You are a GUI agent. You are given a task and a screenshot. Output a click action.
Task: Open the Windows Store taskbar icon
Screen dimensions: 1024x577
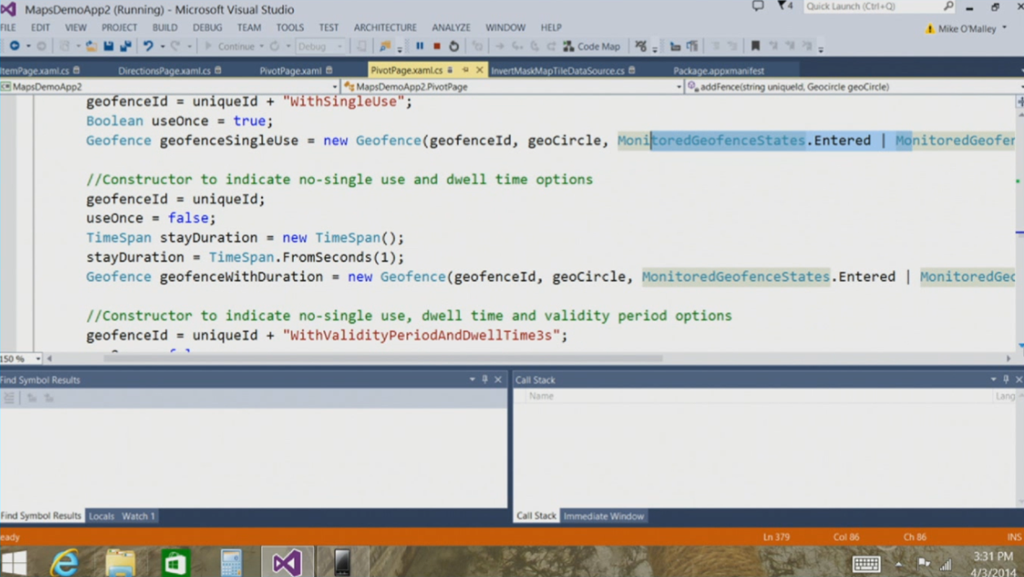pyautogui.click(x=175, y=562)
